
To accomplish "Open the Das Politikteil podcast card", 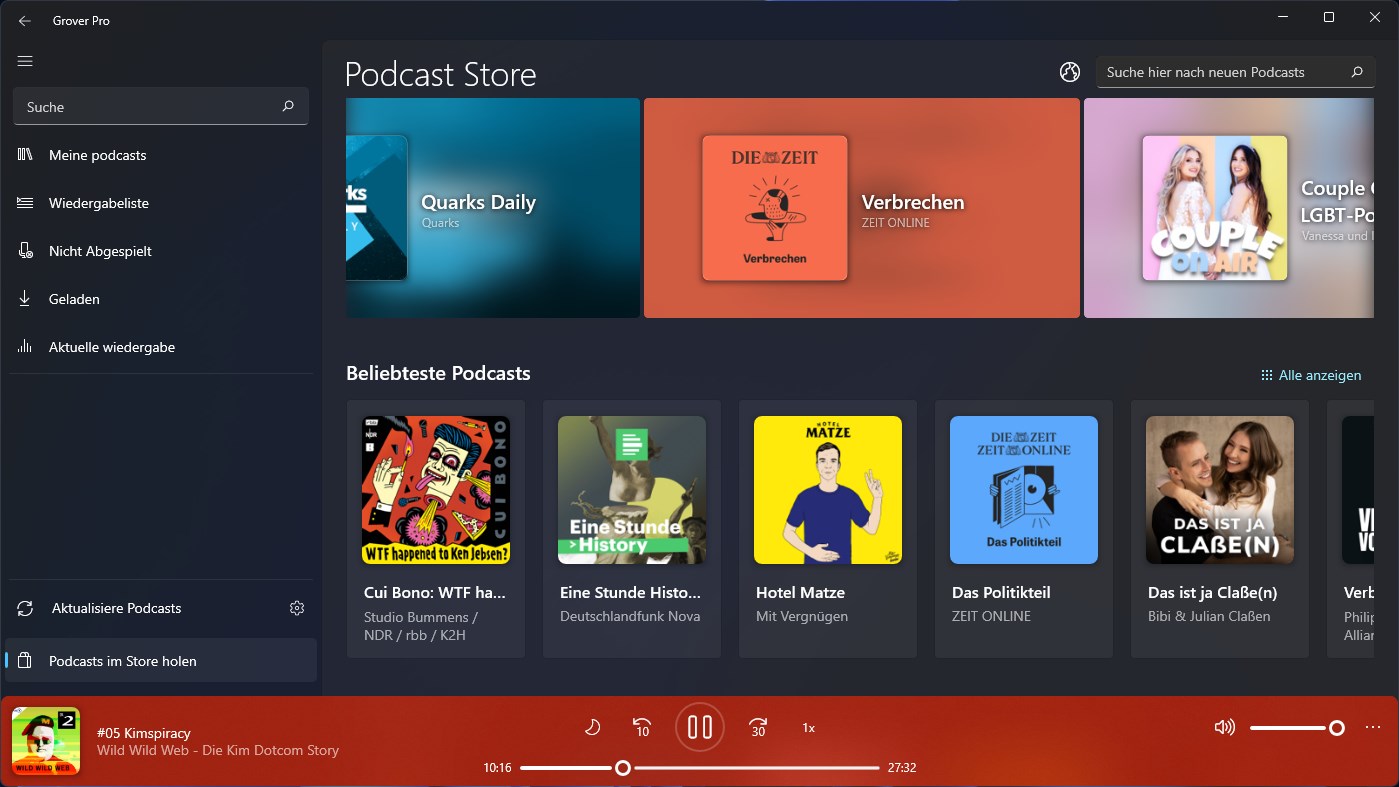I will [x=1024, y=529].
